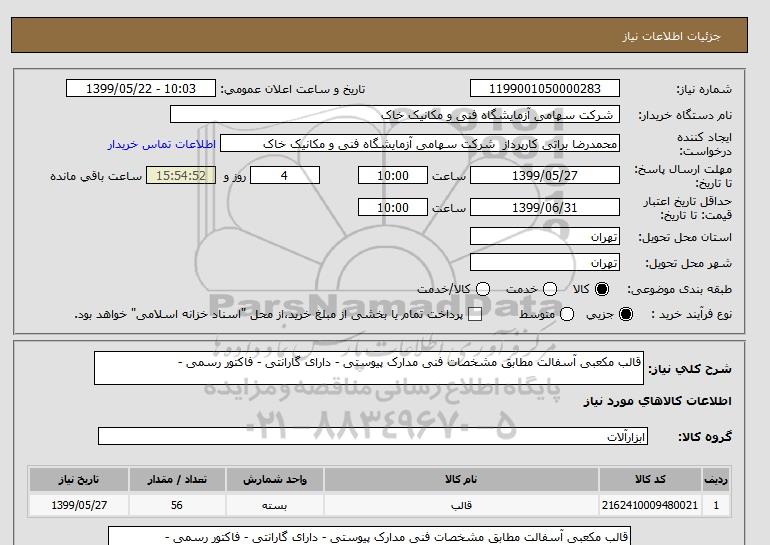The height and width of the screenshot is (545, 770).
Task: Click تعداد / مقدار column header
Action: 177,480
